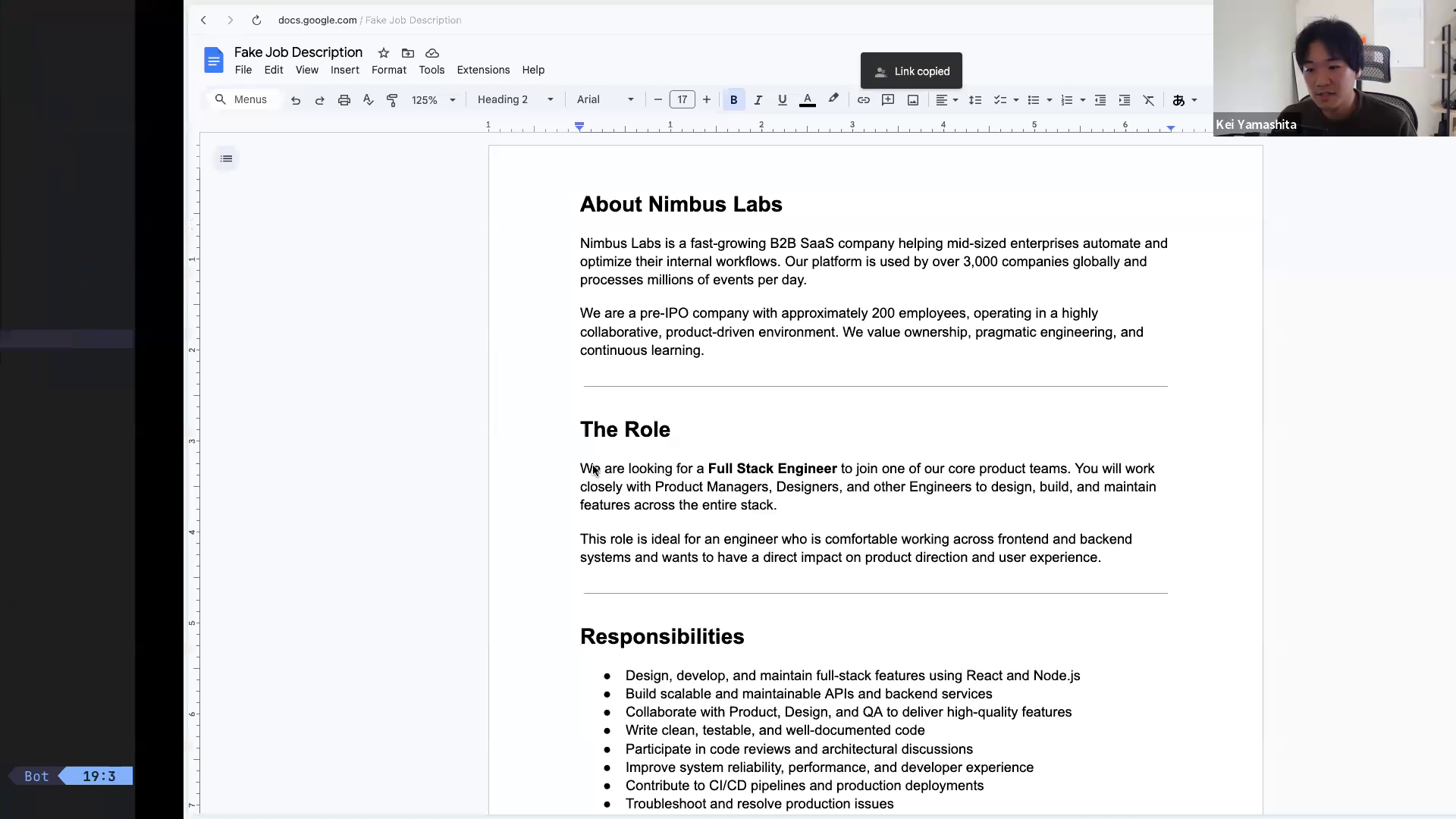
Task: Open line and paragraph spacing
Action: click(975, 100)
